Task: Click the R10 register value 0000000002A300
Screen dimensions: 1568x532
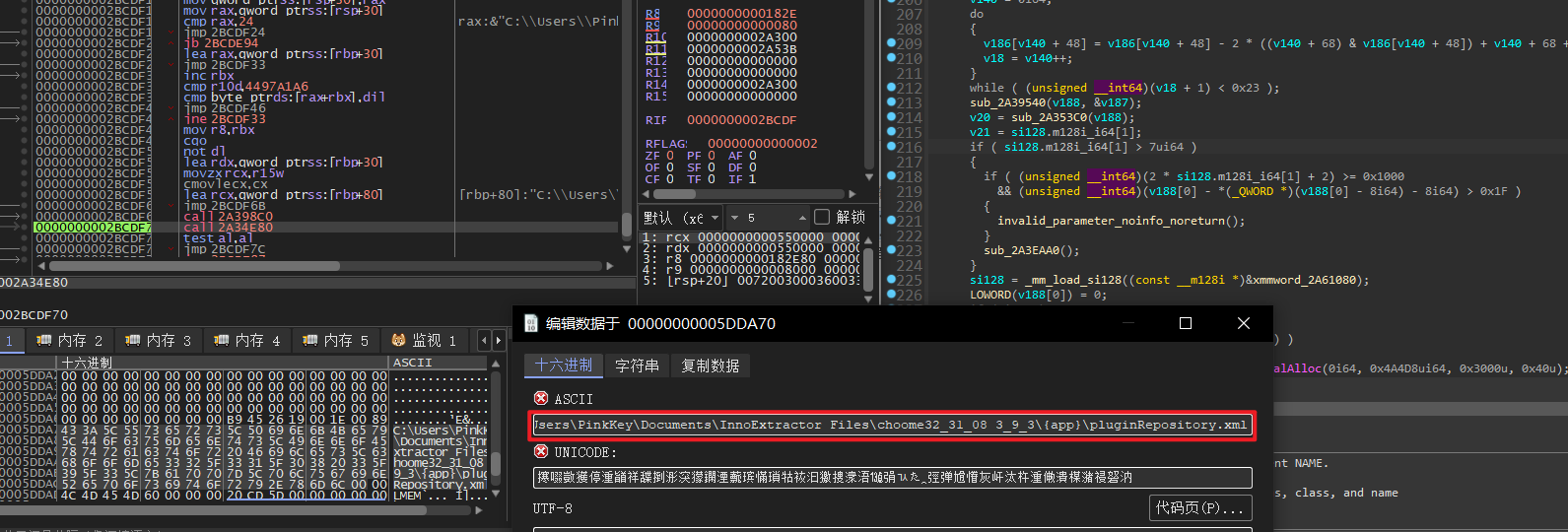Action: [742, 37]
